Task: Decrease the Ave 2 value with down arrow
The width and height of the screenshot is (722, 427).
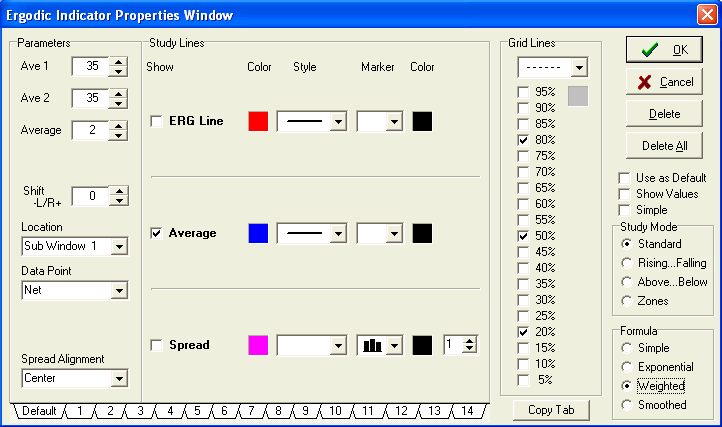Action: pos(119,104)
